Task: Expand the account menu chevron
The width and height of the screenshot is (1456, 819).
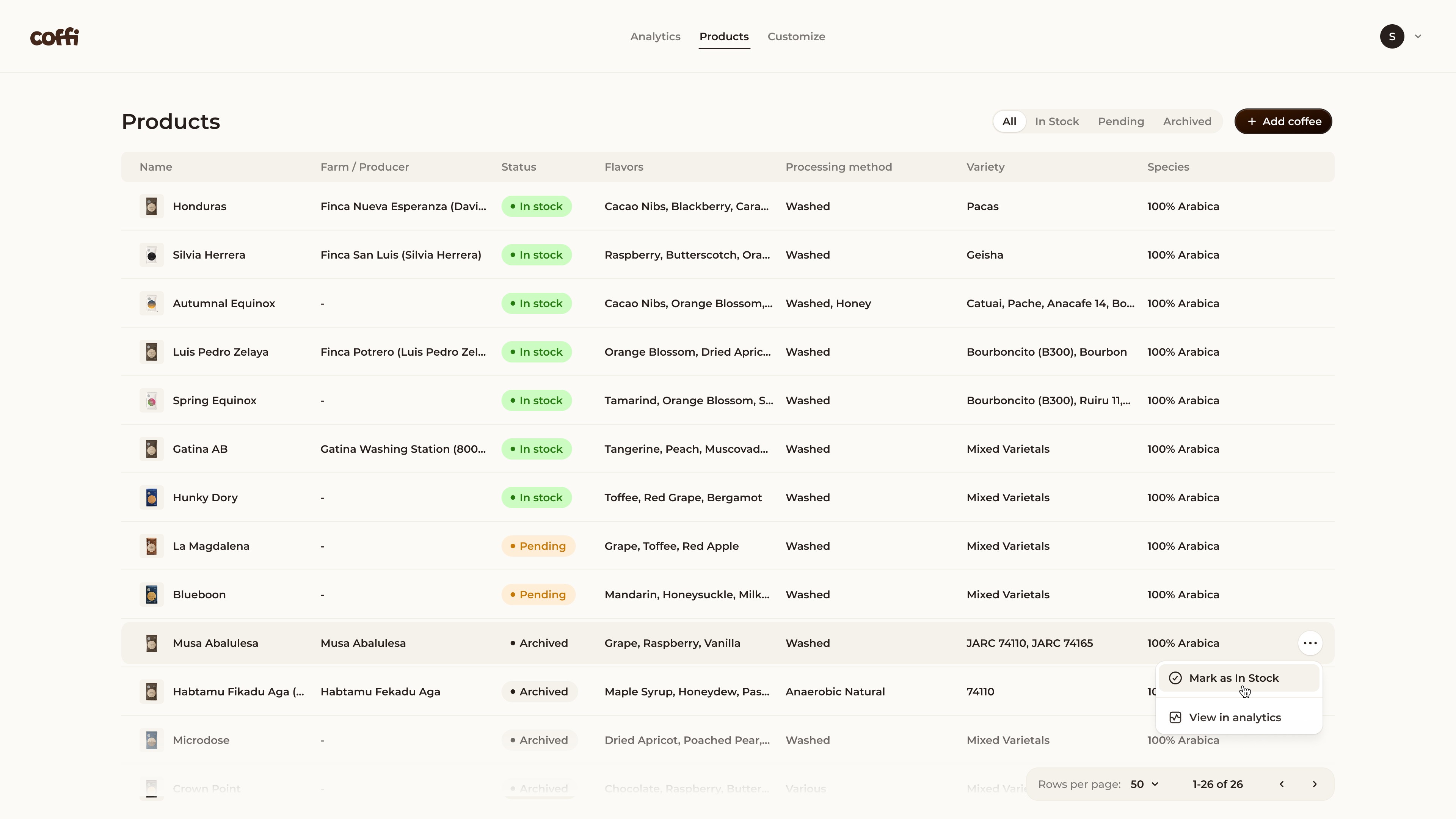Action: [x=1418, y=37]
